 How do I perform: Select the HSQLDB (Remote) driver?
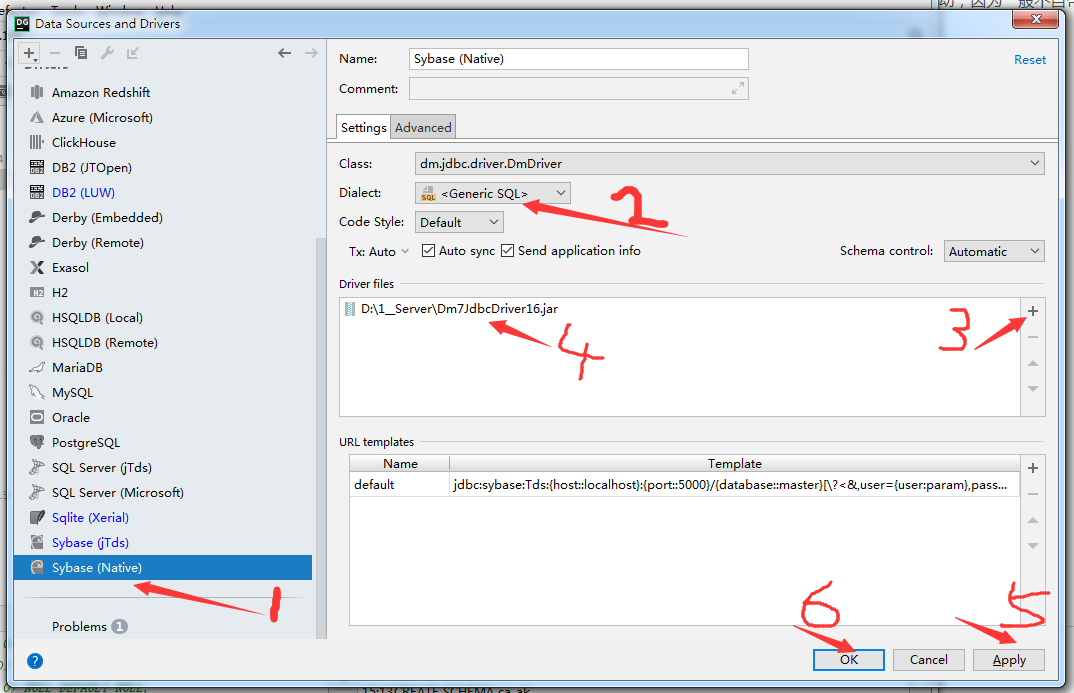coord(163,342)
